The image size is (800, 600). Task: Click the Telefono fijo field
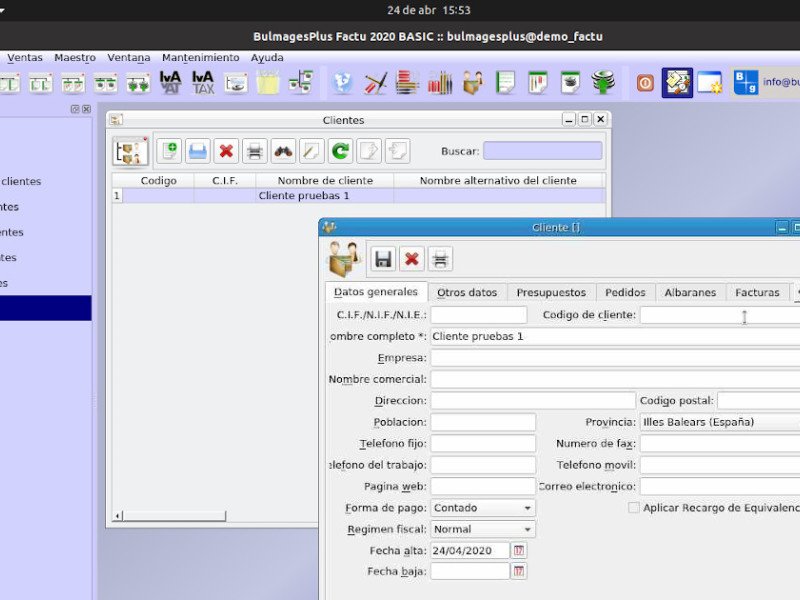click(483, 443)
